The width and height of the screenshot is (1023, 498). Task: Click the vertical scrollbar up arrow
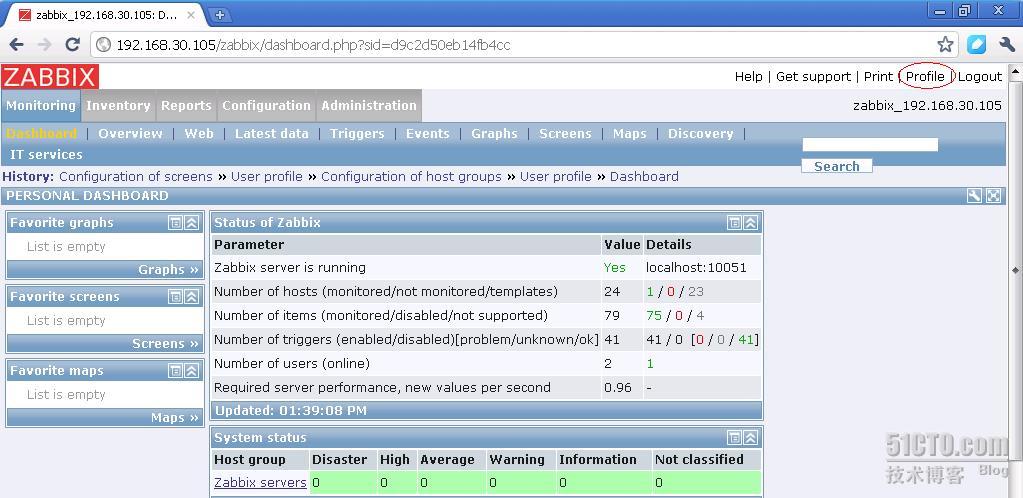(1015, 70)
